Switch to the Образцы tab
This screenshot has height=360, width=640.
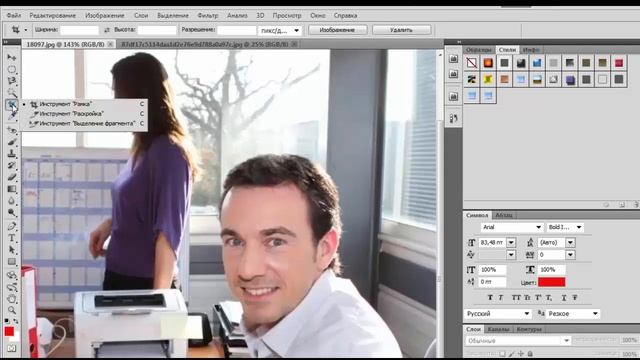pos(479,50)
